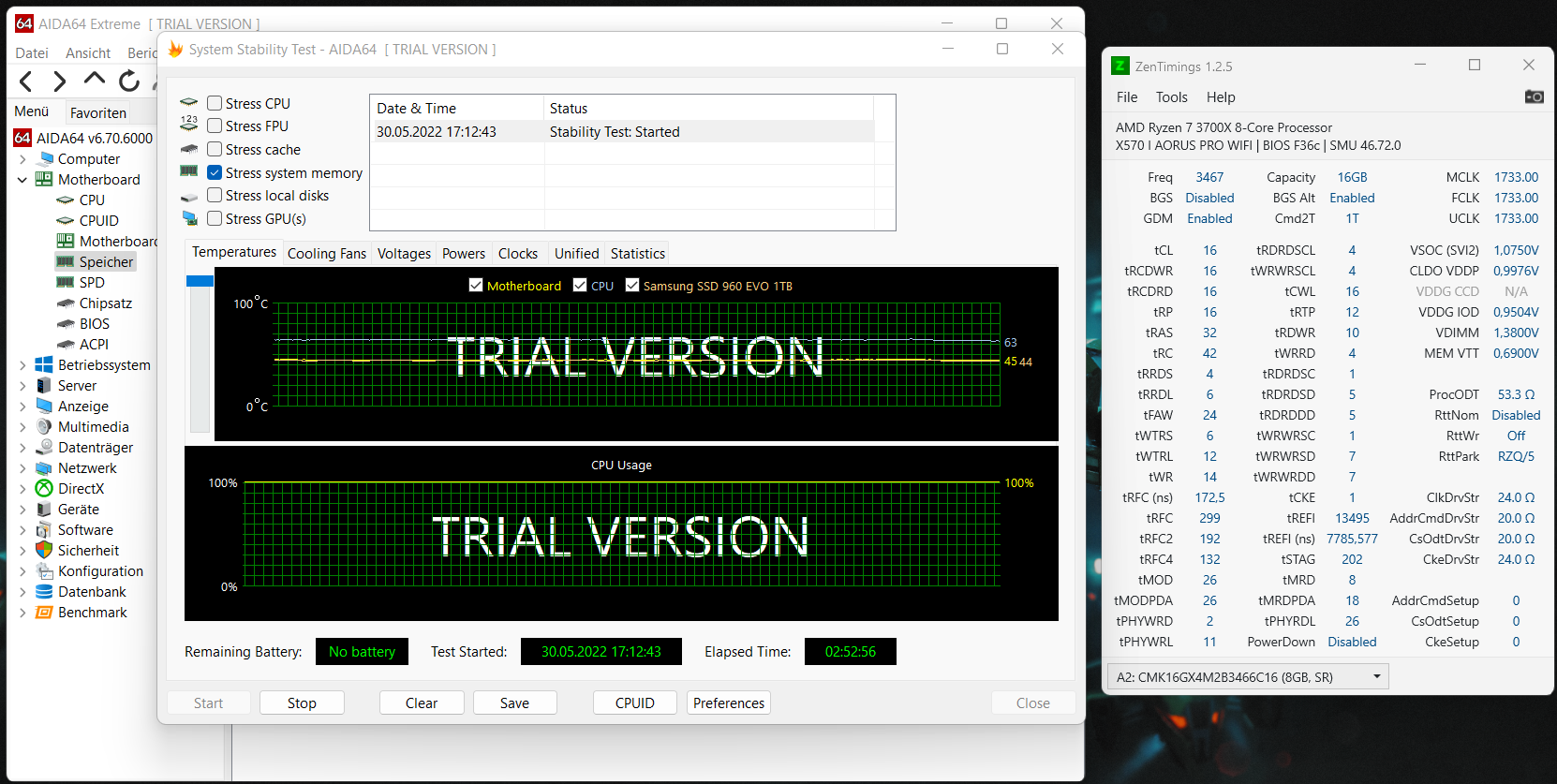Click the CPU icon under Motherboard
The width and height of the screenshot is (1557, 784).
66,200
